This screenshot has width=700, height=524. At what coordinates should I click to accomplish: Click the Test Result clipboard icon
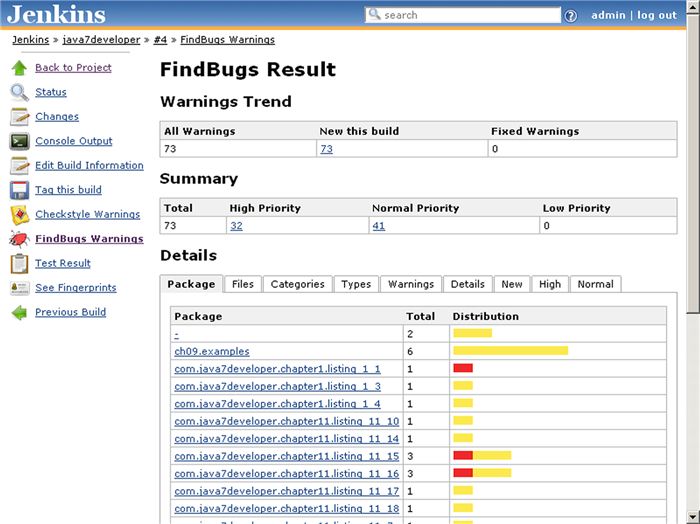19,263
